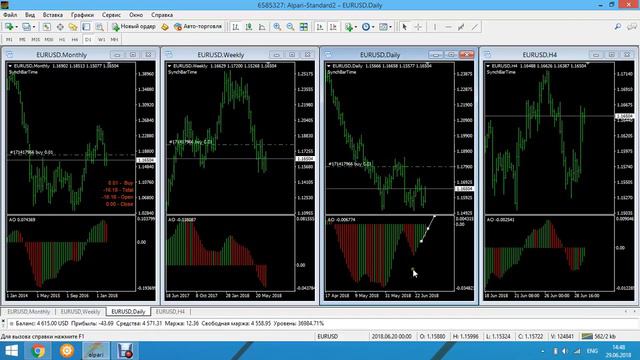Open the Periods clock icon
Screen dimensions: 640x360
tap(366, 27)
